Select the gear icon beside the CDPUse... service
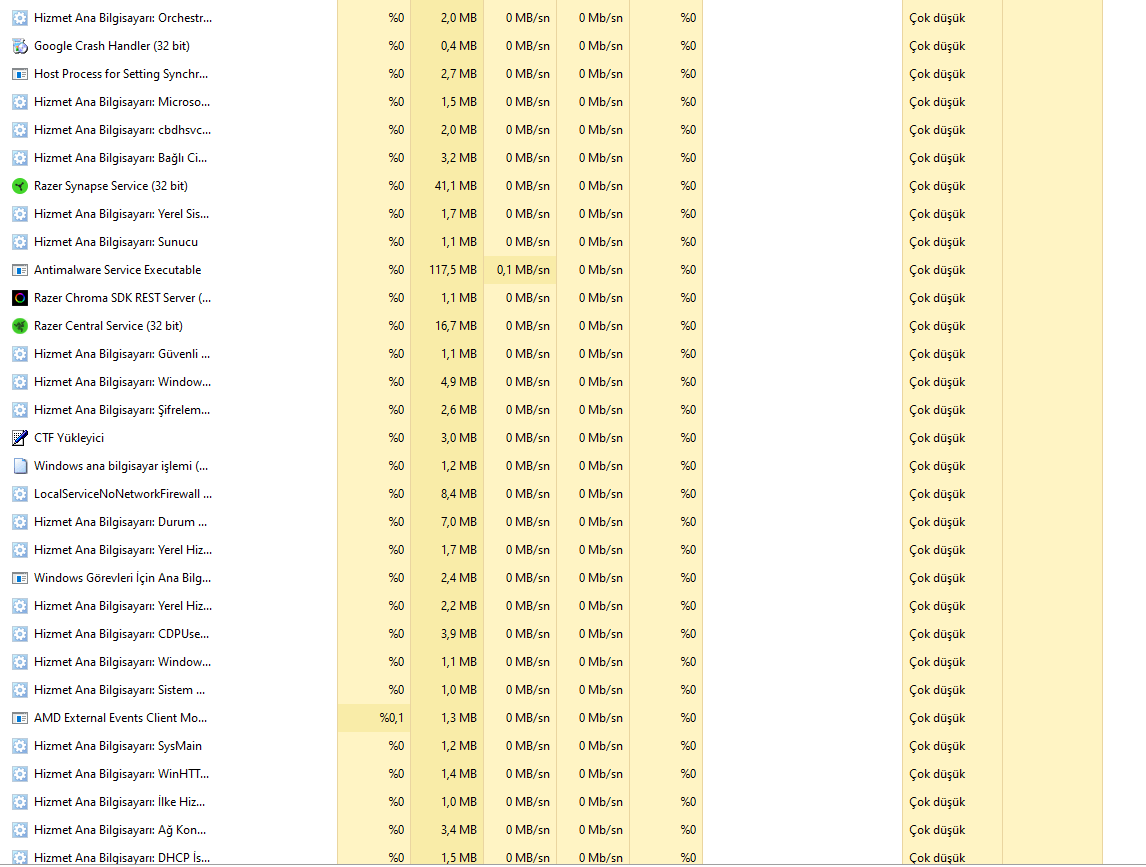The height and width of the screenshot is (867, 1146). coord(20,634)
